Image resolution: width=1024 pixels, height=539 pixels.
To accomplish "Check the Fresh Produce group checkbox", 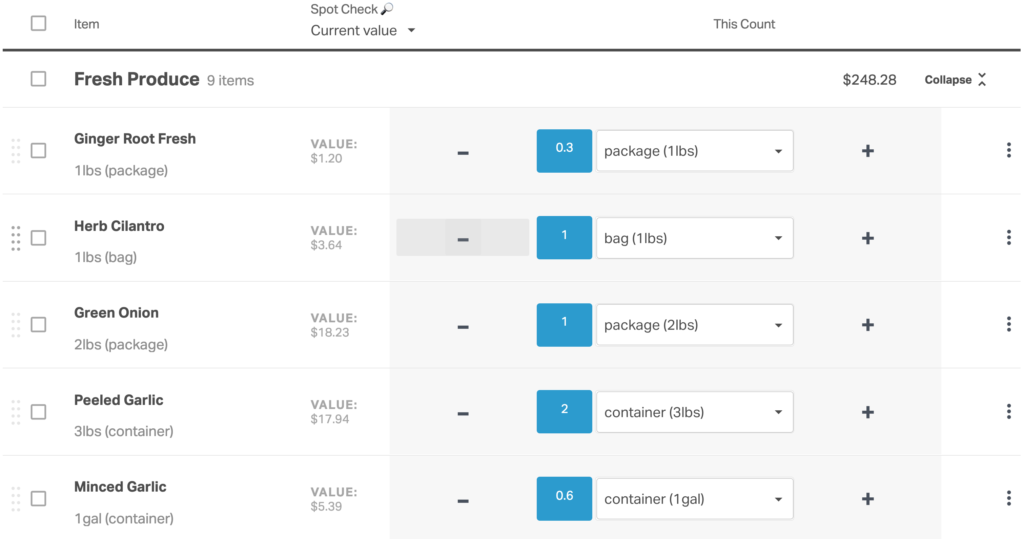I will (38, 79).
